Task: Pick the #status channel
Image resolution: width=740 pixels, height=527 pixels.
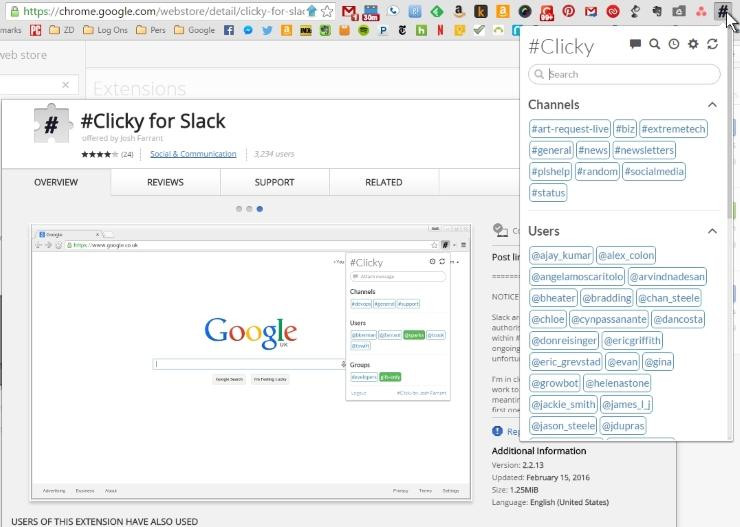Action: (548, 192)
